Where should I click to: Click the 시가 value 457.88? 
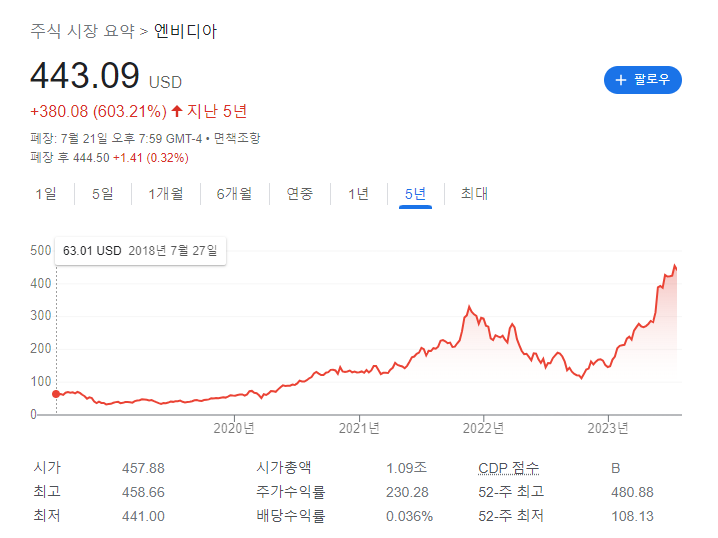[143, 468]
